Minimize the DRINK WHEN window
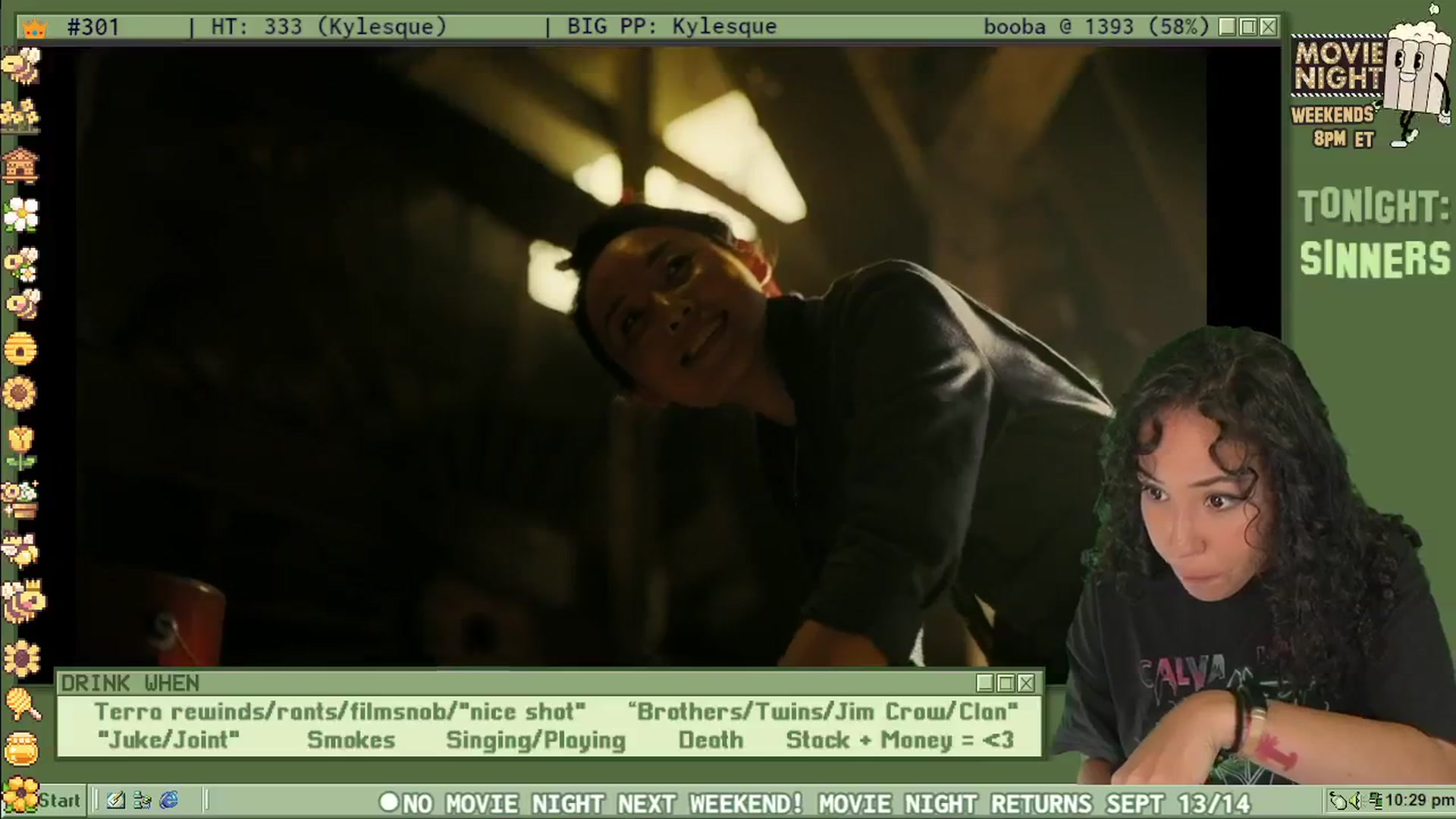1456x819 pixels. [985, 683]
